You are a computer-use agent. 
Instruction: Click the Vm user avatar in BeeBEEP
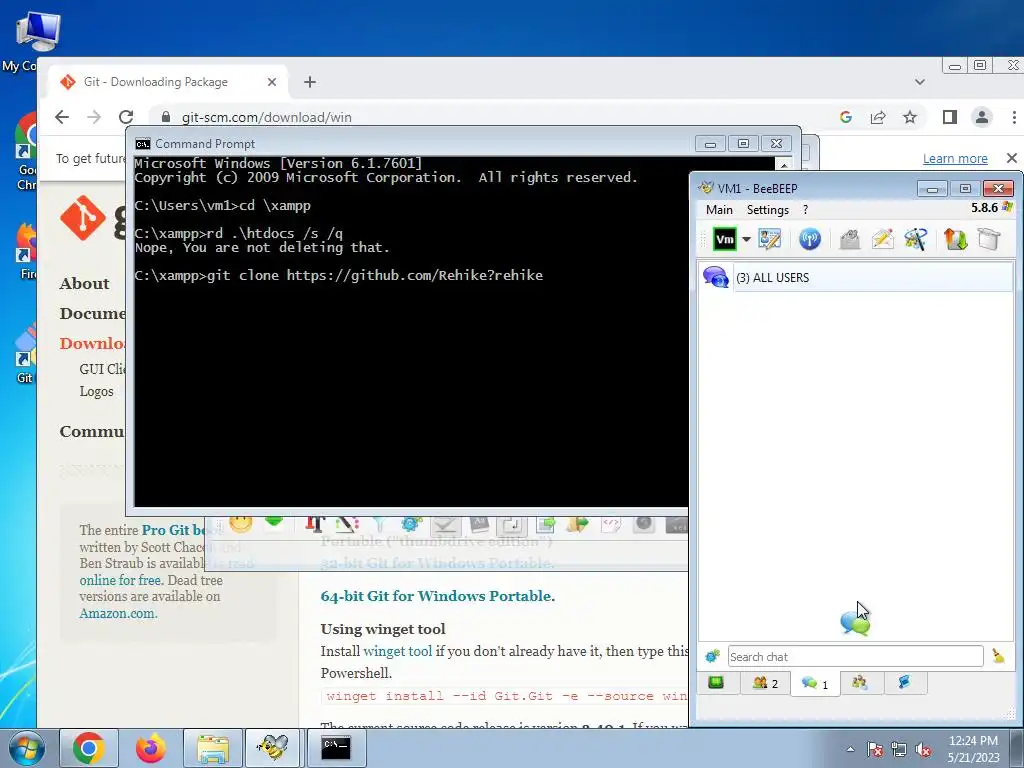point(725,239)
